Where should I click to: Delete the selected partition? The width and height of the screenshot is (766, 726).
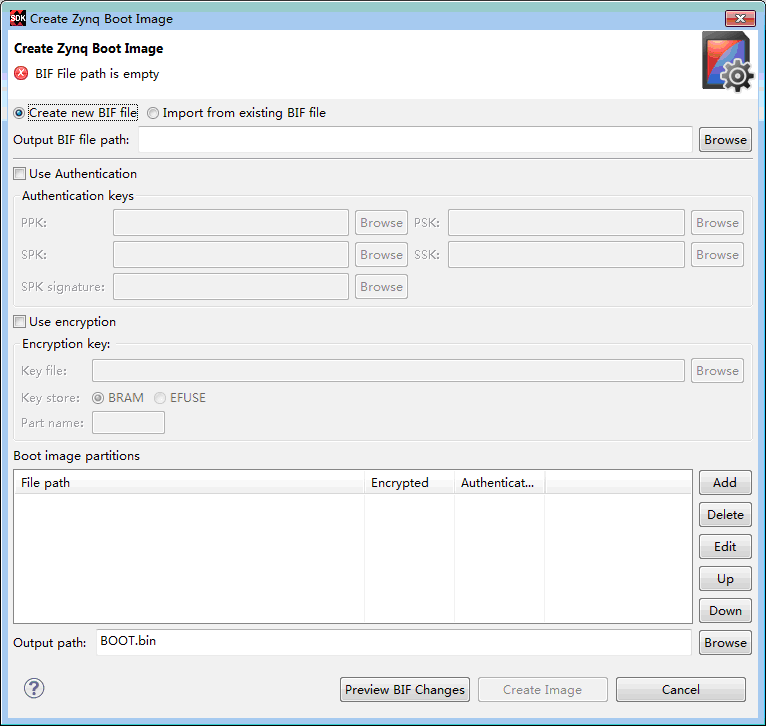tap(725, 515)
